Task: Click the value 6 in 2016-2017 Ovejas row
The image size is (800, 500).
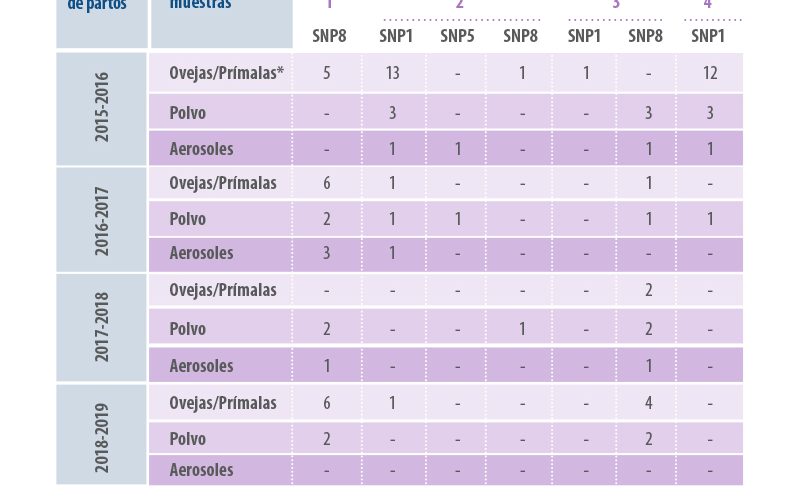Action: click(x=327, y=183)
